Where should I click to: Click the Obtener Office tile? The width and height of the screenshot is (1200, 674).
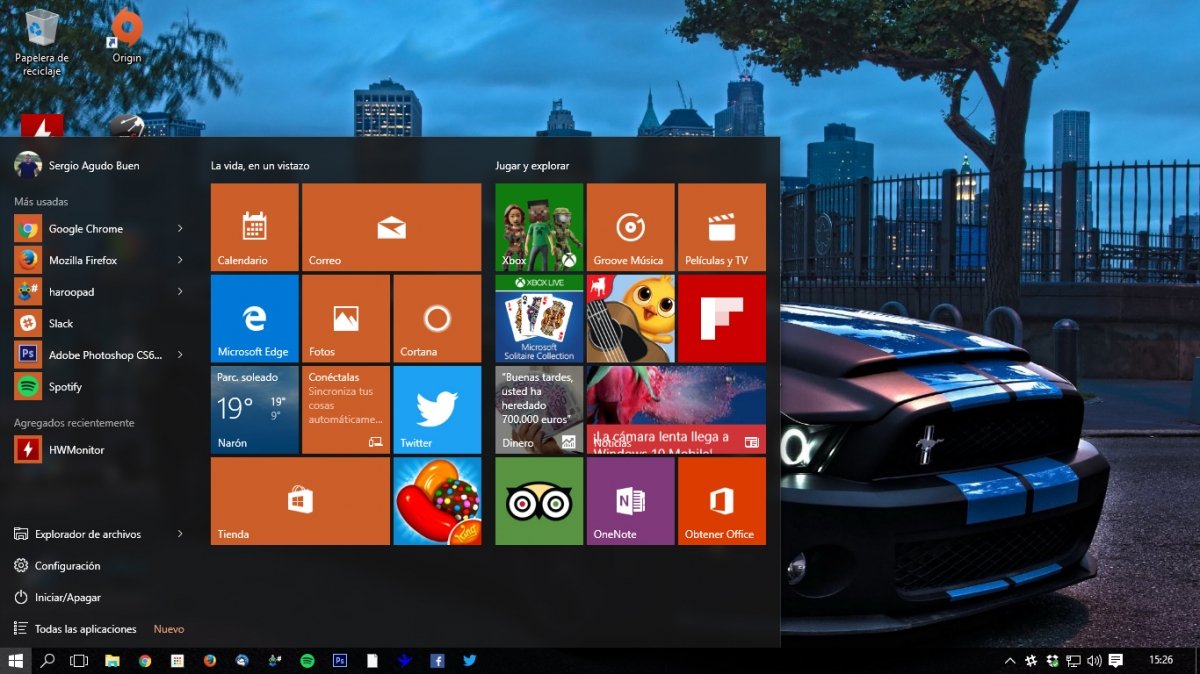[722, 501]
